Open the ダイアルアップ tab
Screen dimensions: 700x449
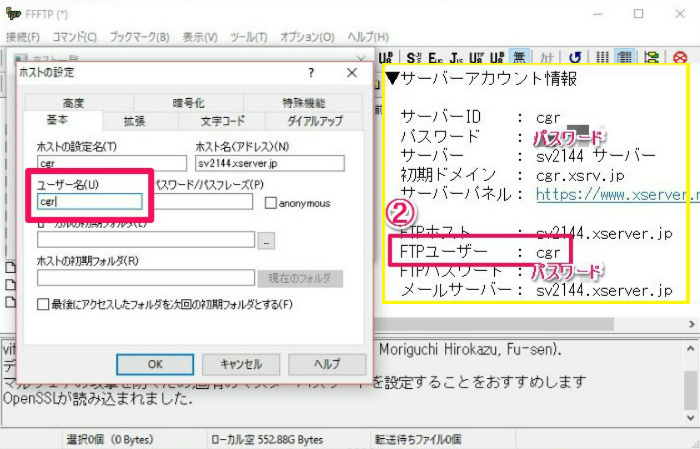click(314, 121)
